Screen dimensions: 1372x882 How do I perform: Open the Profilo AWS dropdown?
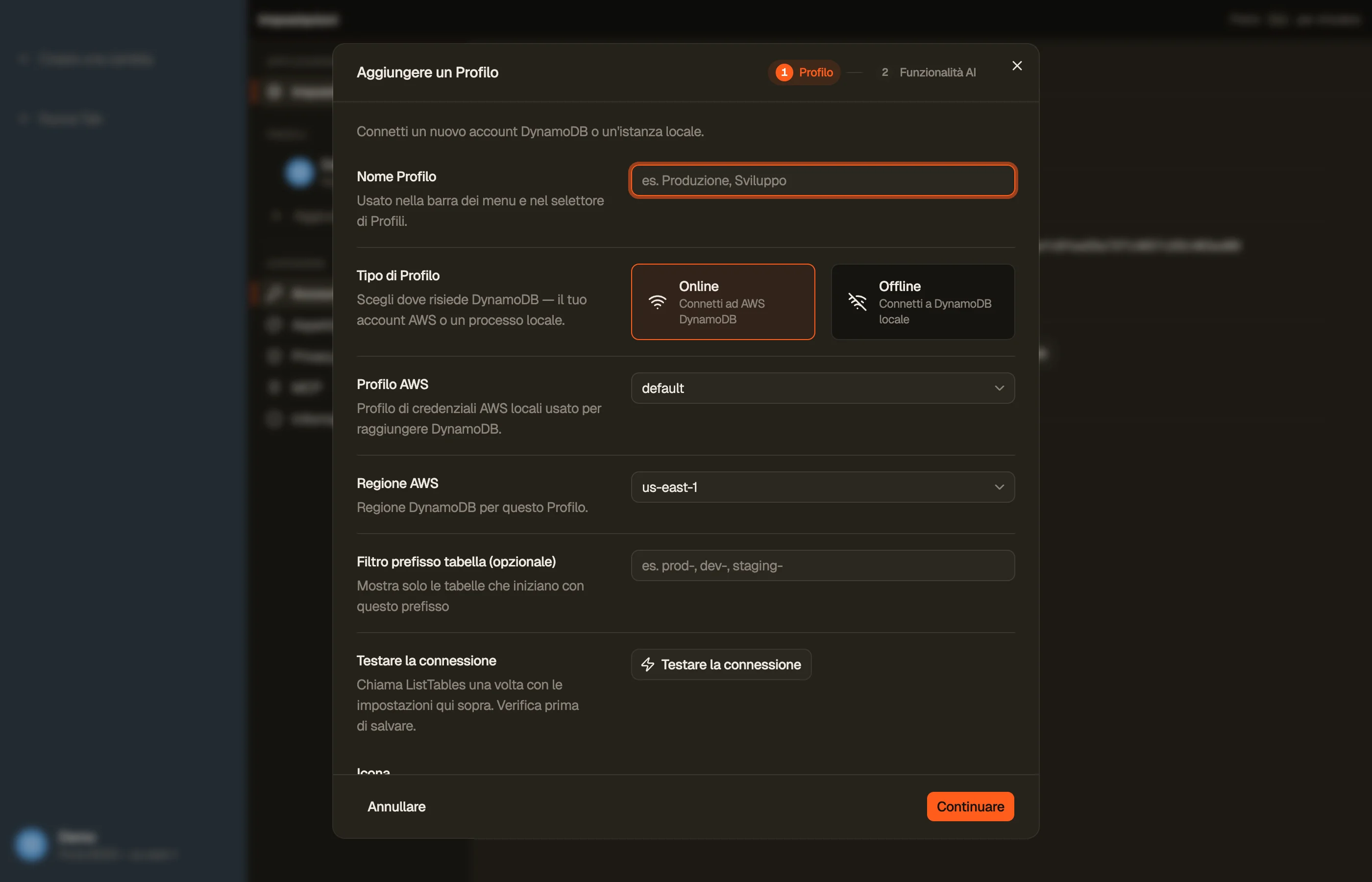point(822,388)
